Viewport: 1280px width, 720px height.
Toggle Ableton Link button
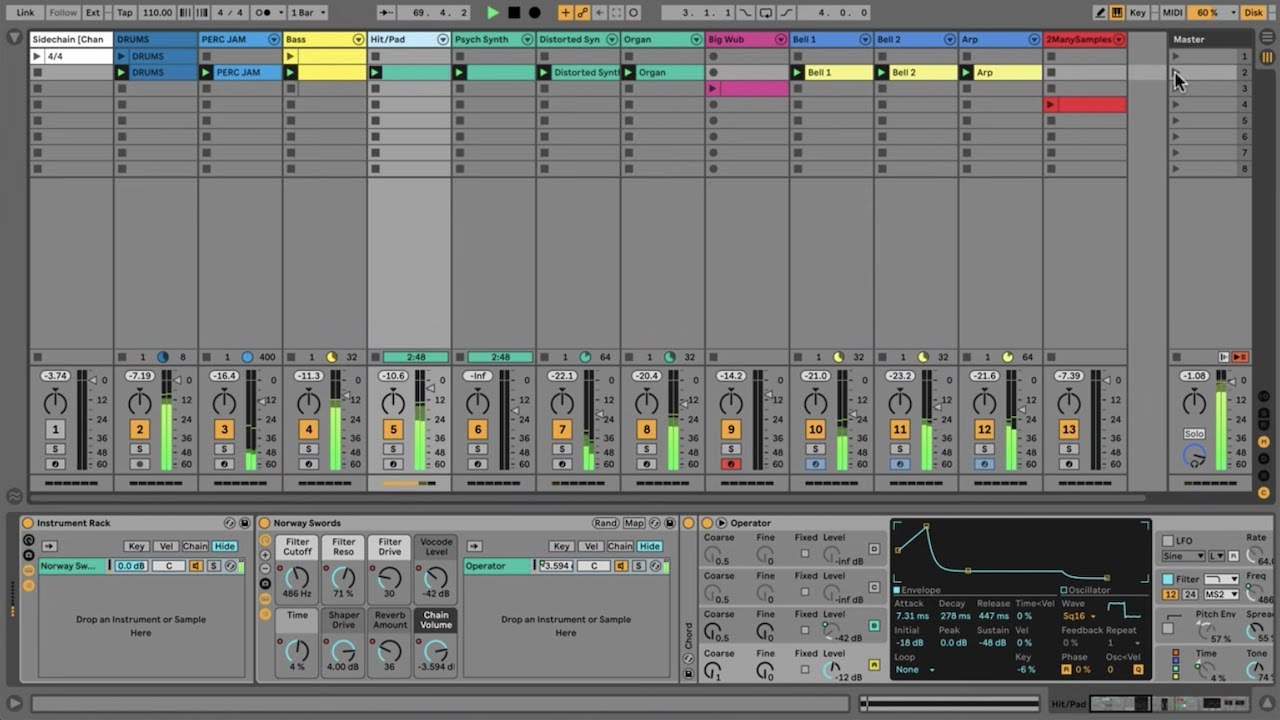coord(25,13)
